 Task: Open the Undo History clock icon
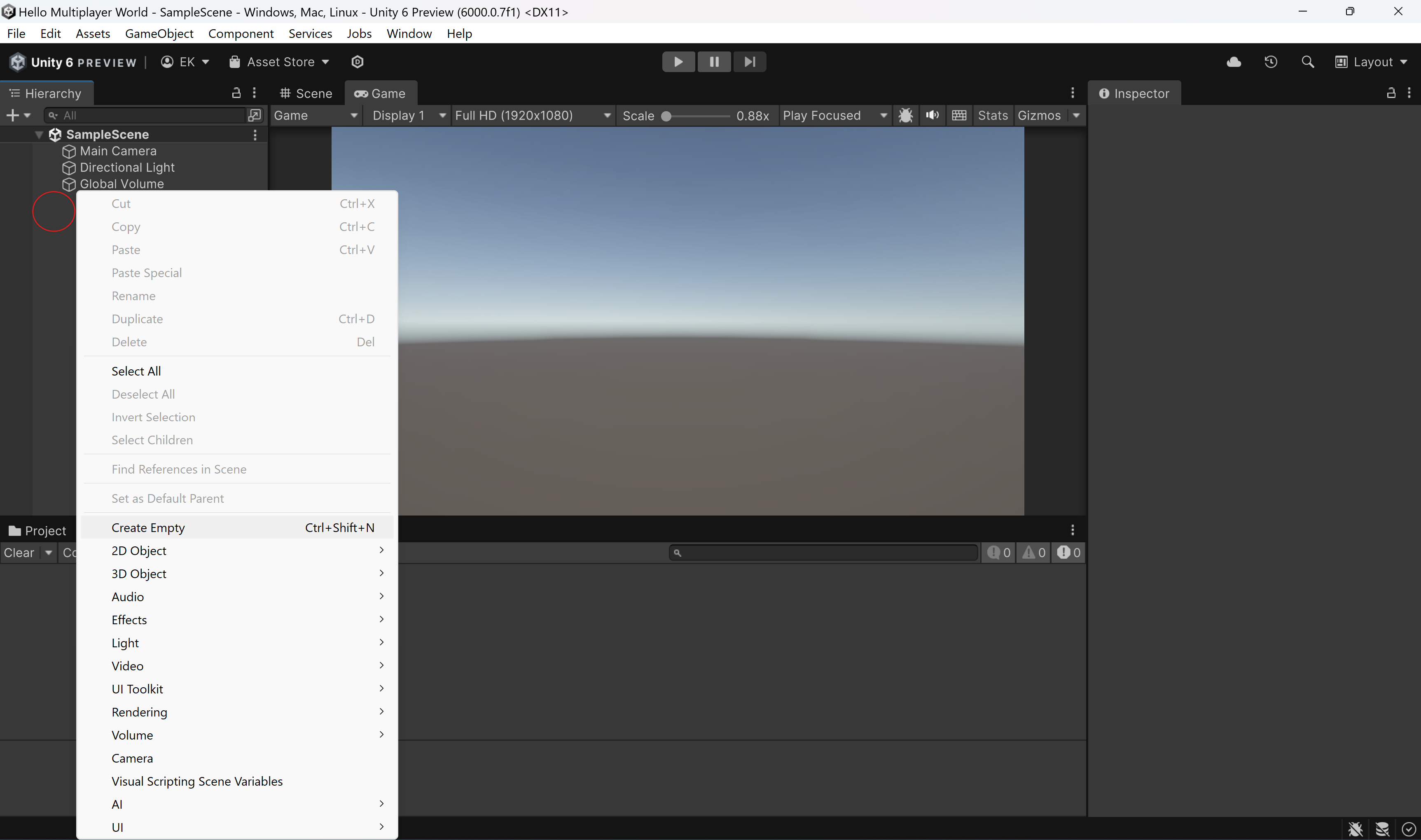click(1270, 62)
